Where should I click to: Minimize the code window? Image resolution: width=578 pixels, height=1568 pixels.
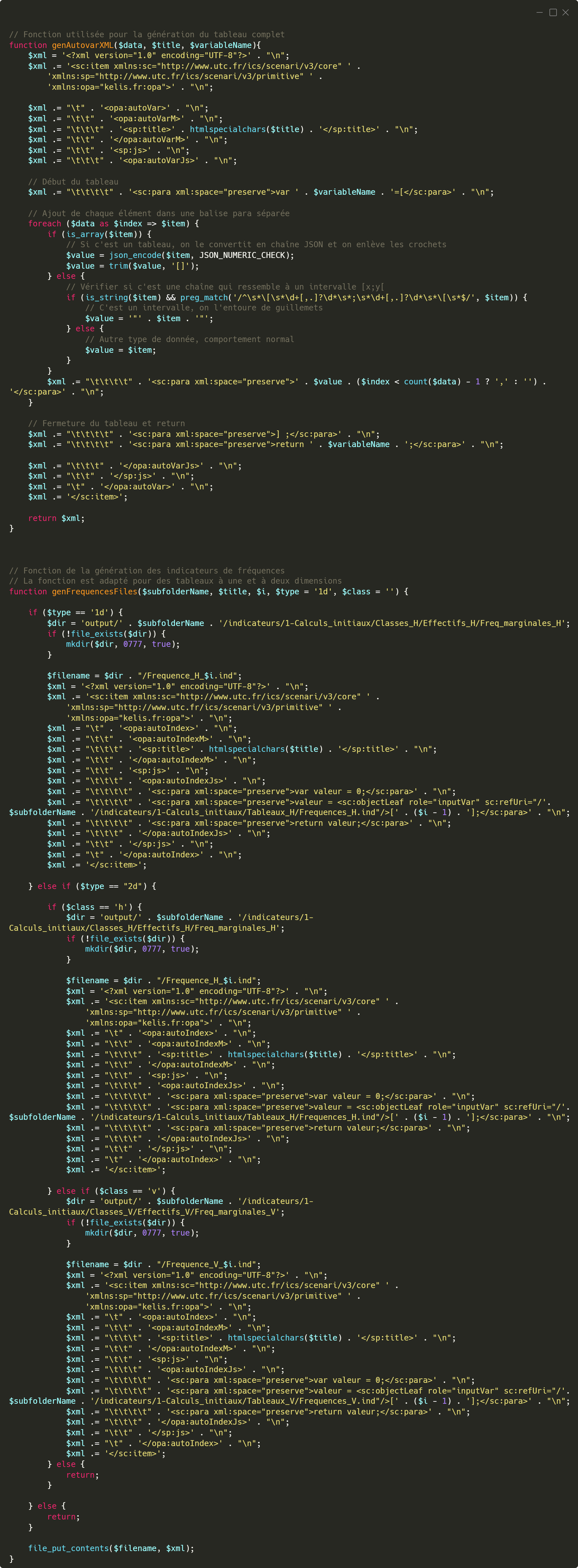point(540,12)
